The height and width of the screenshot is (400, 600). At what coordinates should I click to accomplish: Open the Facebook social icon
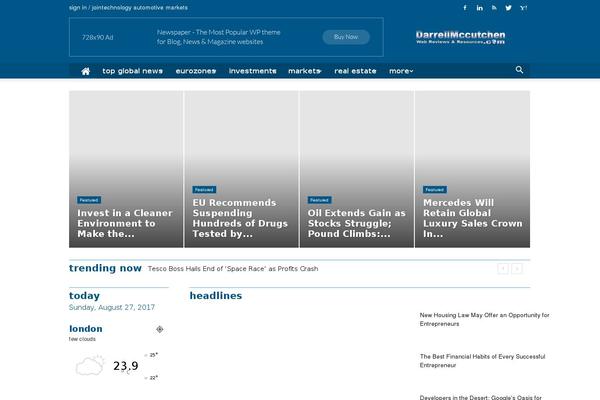(x=465, y=8)
